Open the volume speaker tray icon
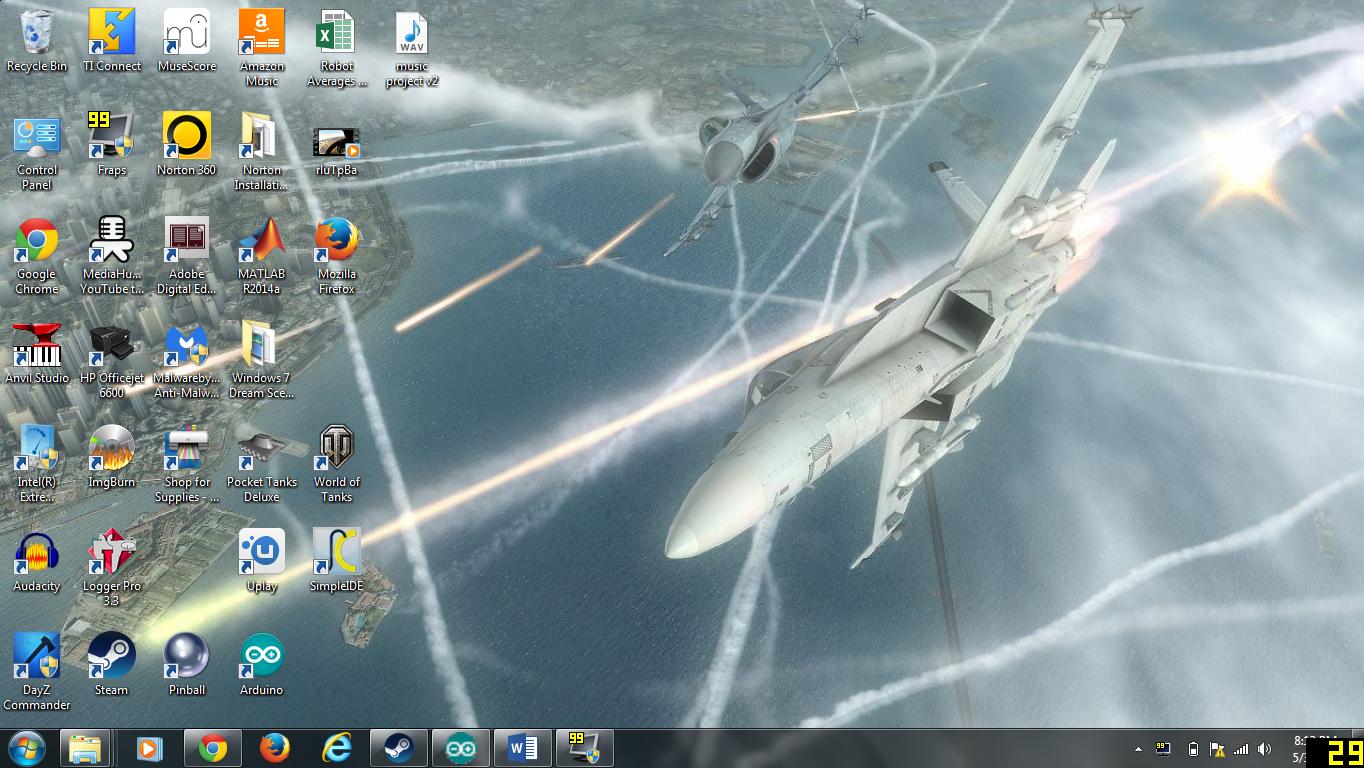The image size is (1364, 768). click(1265, 749)
